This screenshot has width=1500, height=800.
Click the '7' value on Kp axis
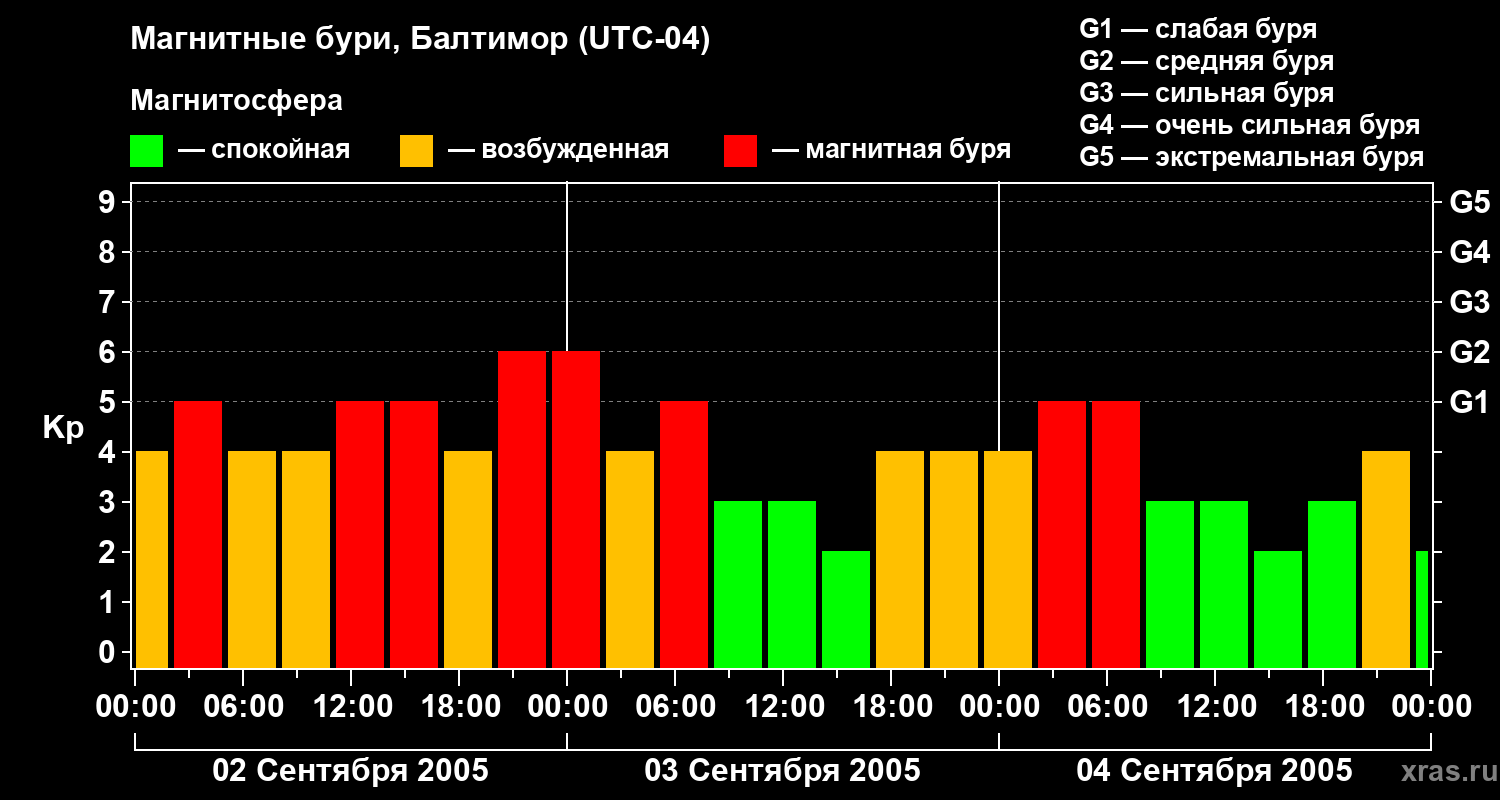[x=109, y=302]
